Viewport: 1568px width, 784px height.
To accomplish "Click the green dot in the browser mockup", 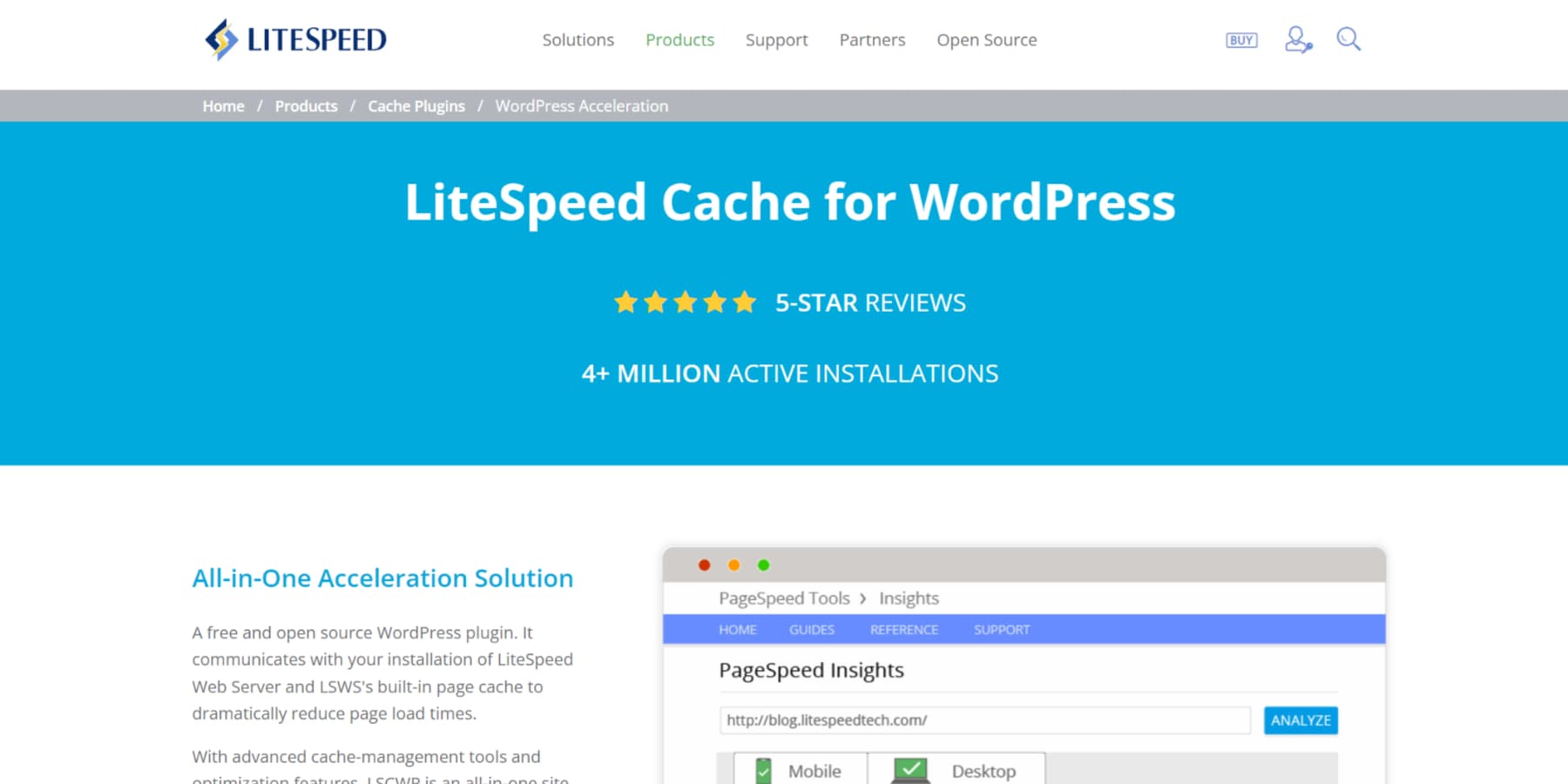I will [764, 564].
